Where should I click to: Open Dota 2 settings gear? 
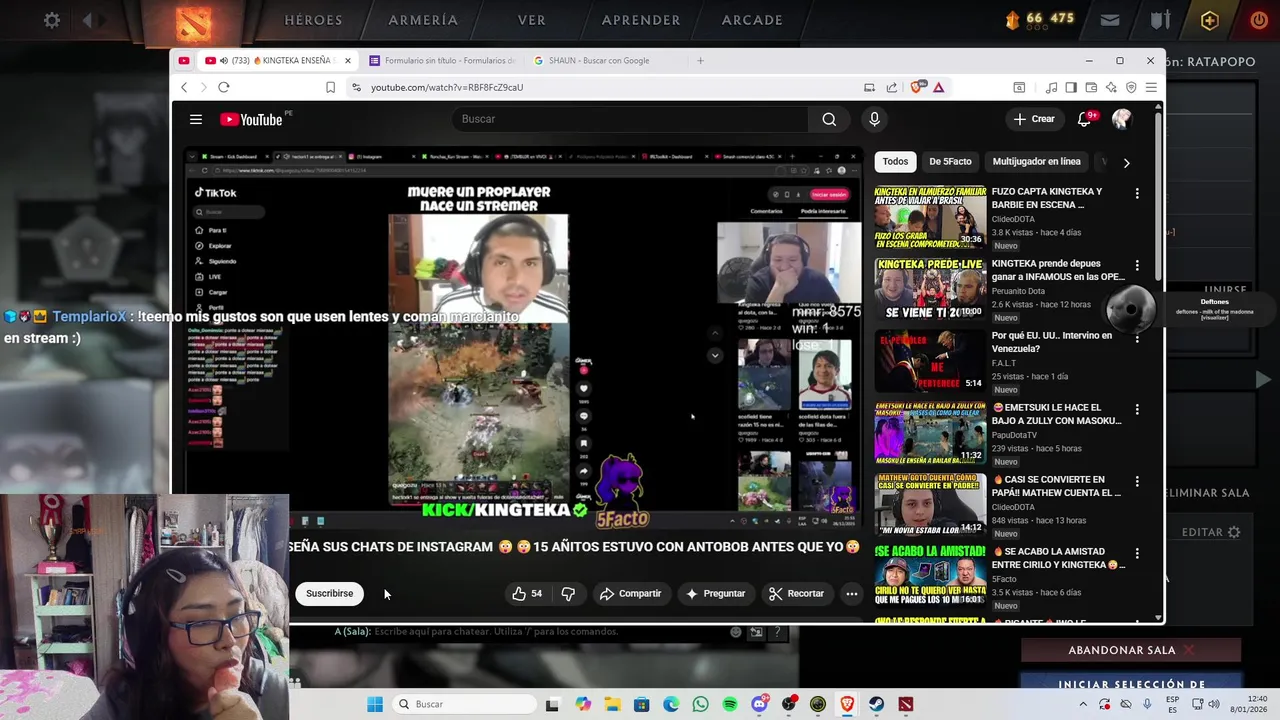[52, 20]
